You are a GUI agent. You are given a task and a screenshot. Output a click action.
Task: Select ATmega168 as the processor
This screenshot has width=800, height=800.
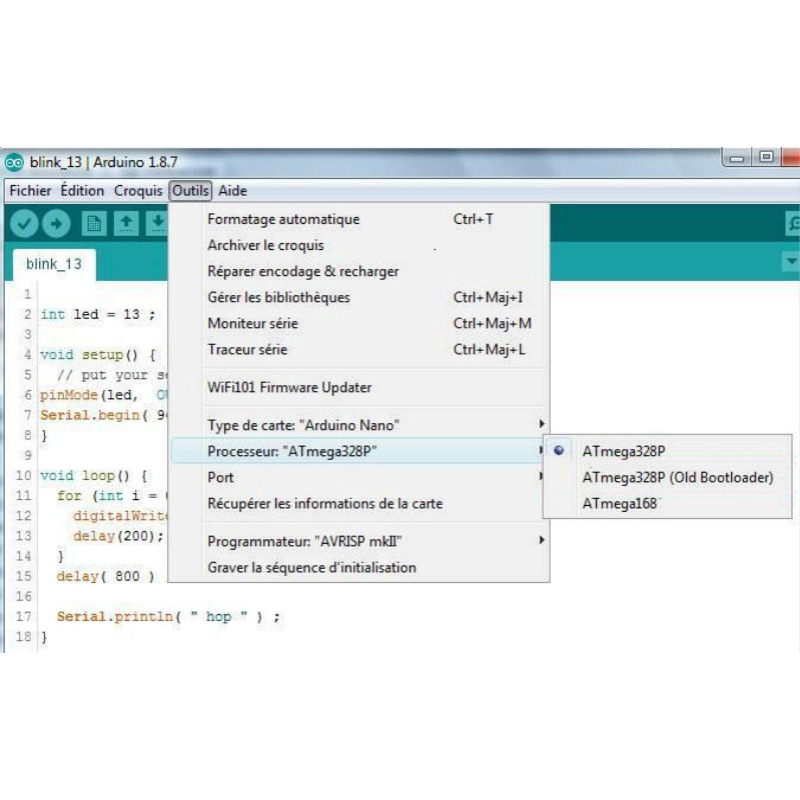click(x=619, y=504)
